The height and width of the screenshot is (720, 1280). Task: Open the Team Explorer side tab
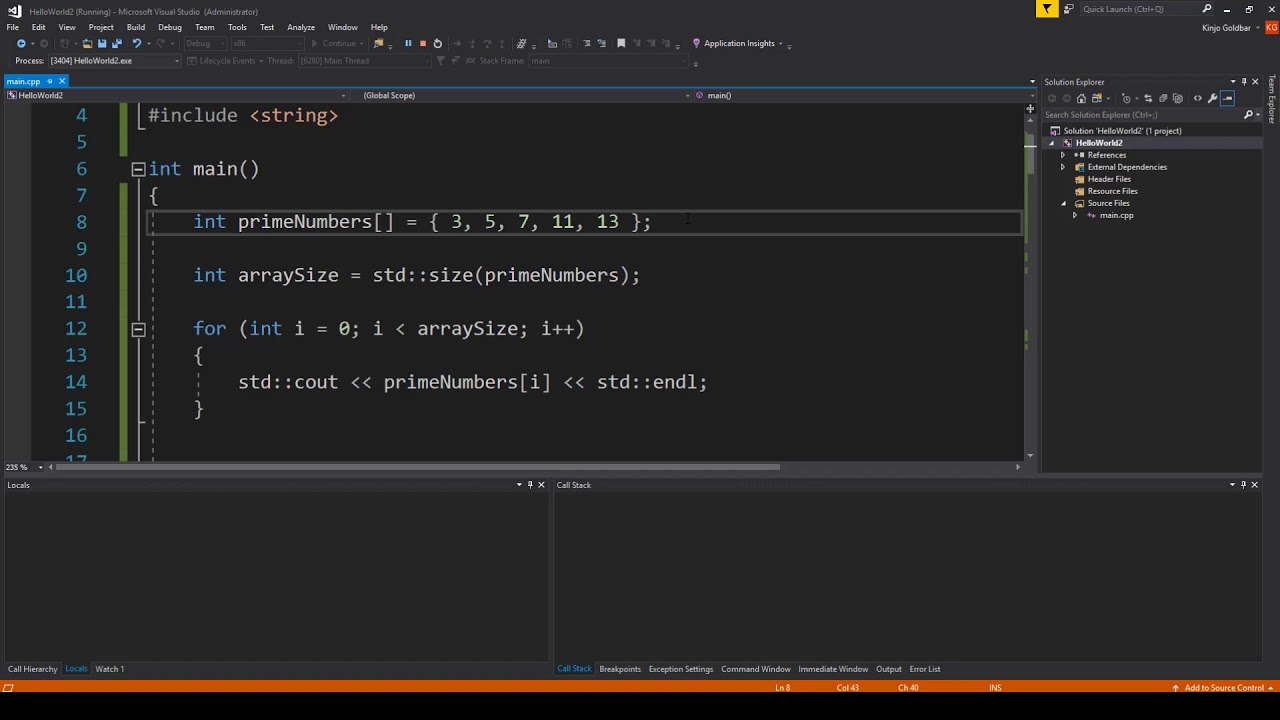(1272, 98)
